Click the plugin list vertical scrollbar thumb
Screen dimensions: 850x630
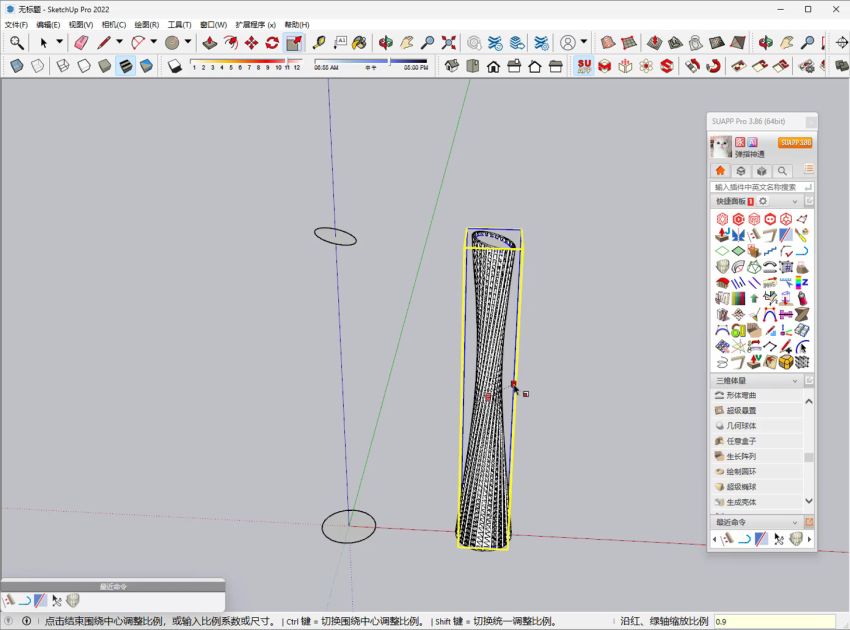809,457
